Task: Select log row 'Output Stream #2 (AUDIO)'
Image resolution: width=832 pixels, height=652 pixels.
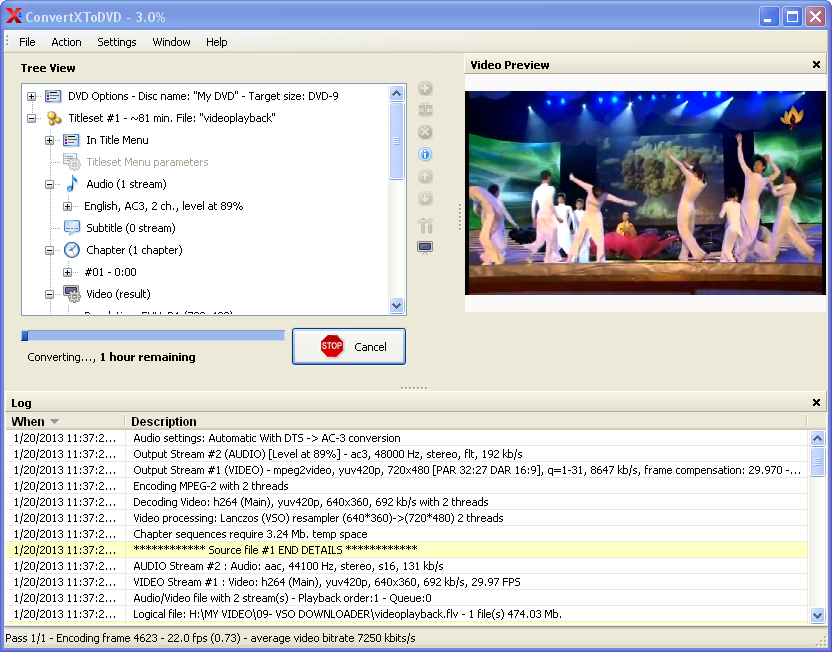Action: point(406,454)
